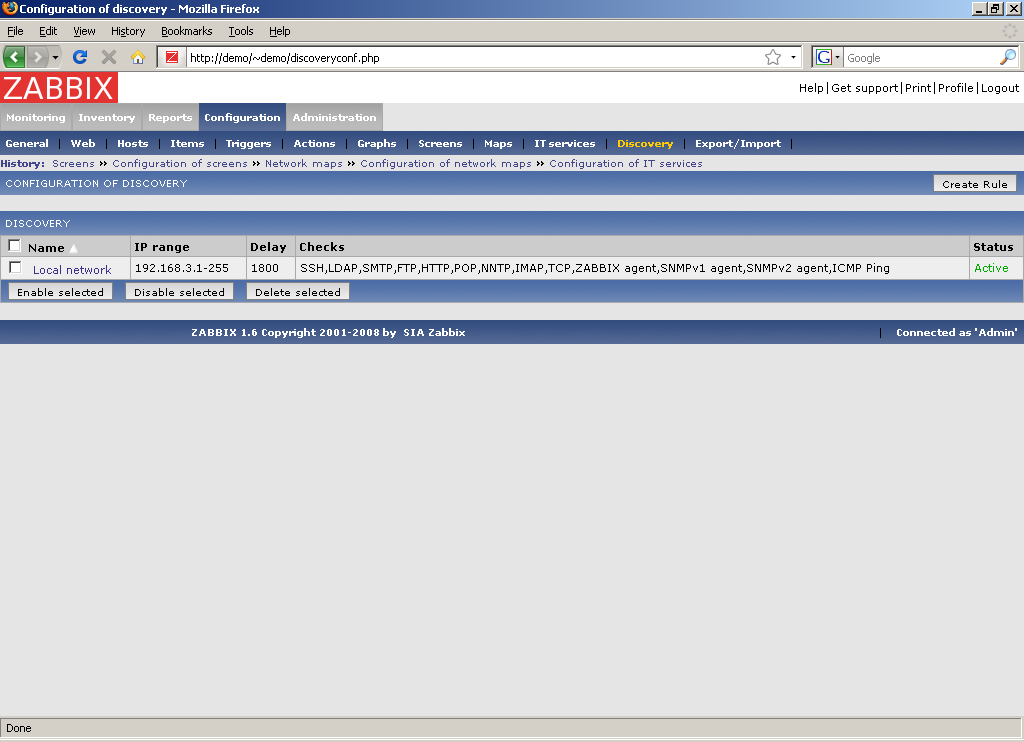The image size is (1024, 742).
Task: Open history link Network maps
Action: [304, 163]
